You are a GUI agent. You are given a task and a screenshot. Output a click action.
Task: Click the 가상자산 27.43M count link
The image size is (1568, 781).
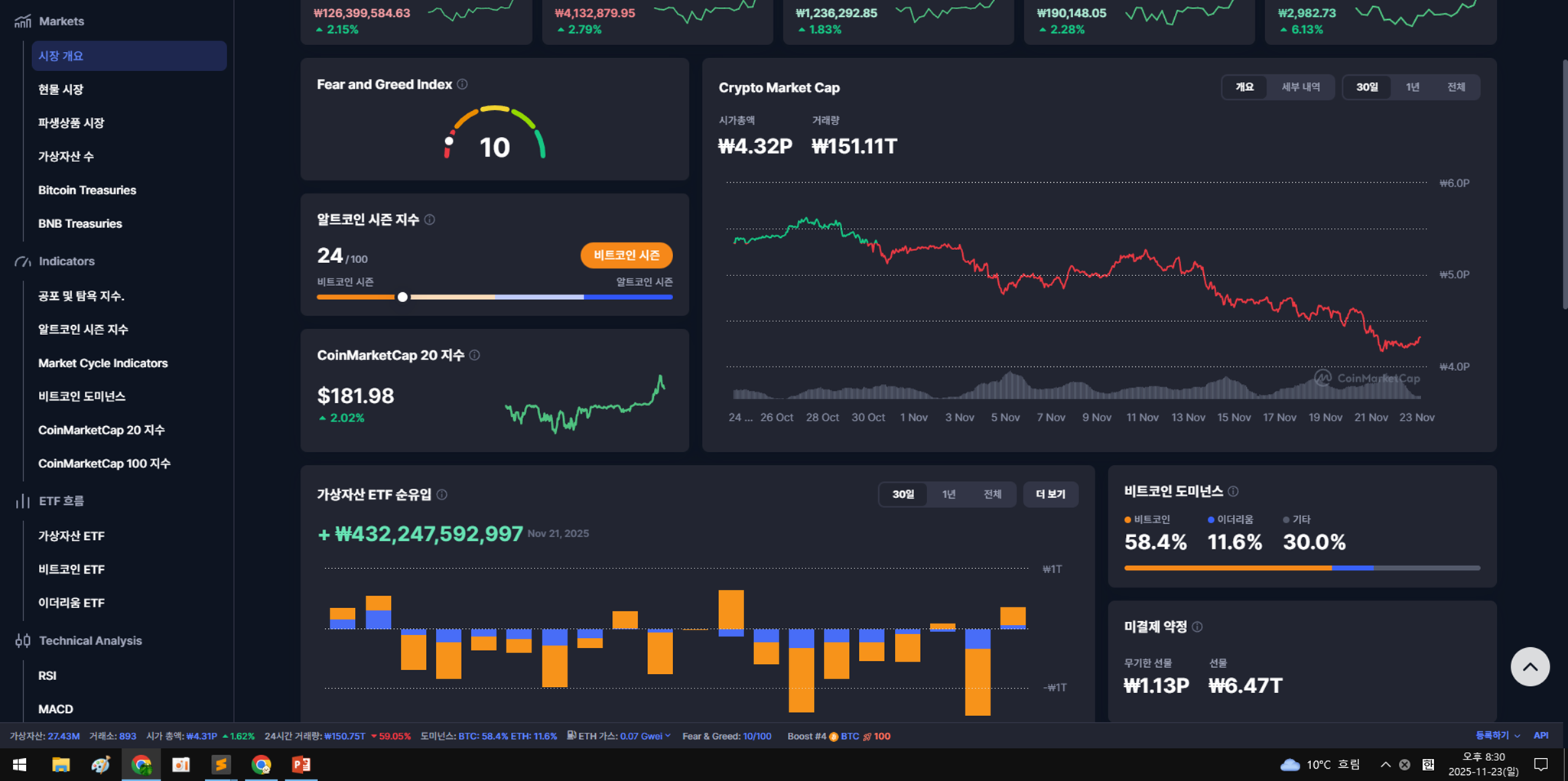point(63,736)
